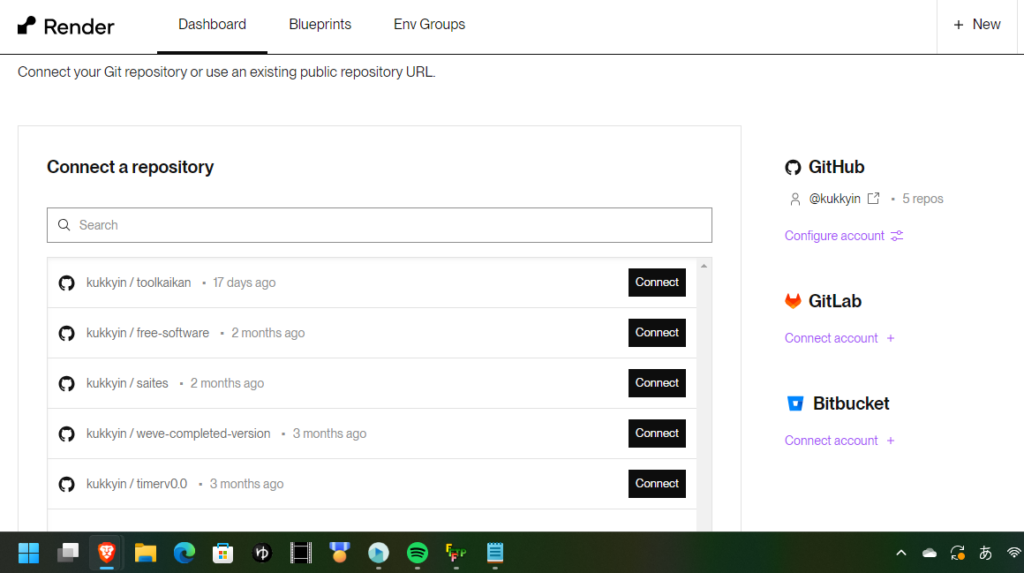Screen dimensions: 1024x573
Task: Click the magnifier icon in Search
Action: tap(64, 225)
